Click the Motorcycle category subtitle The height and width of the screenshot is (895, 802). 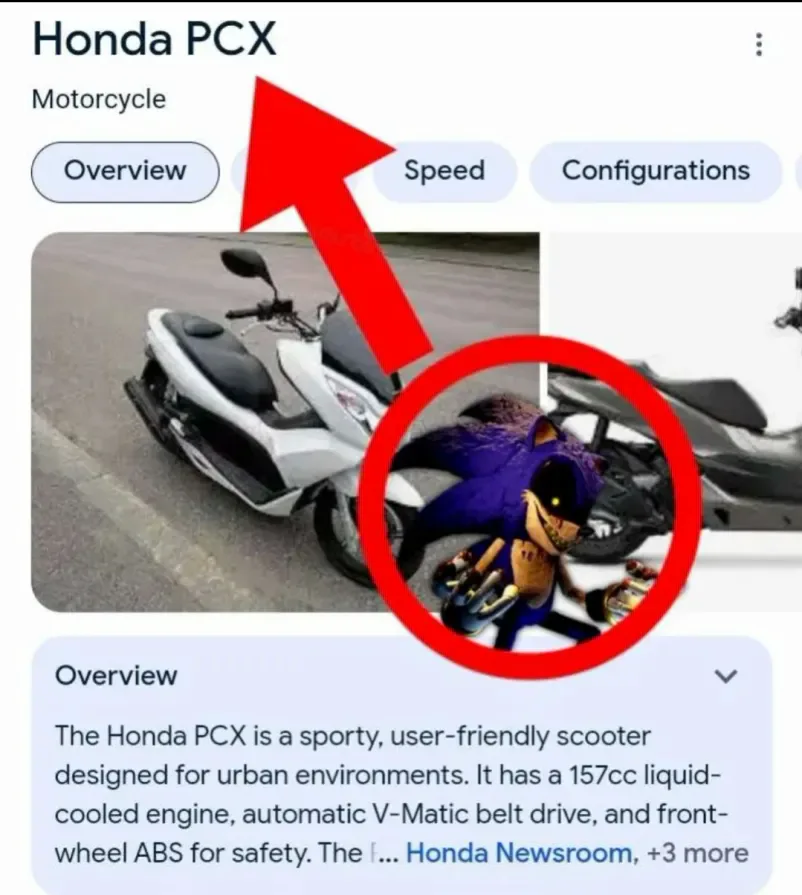click(x=99, y=99)
